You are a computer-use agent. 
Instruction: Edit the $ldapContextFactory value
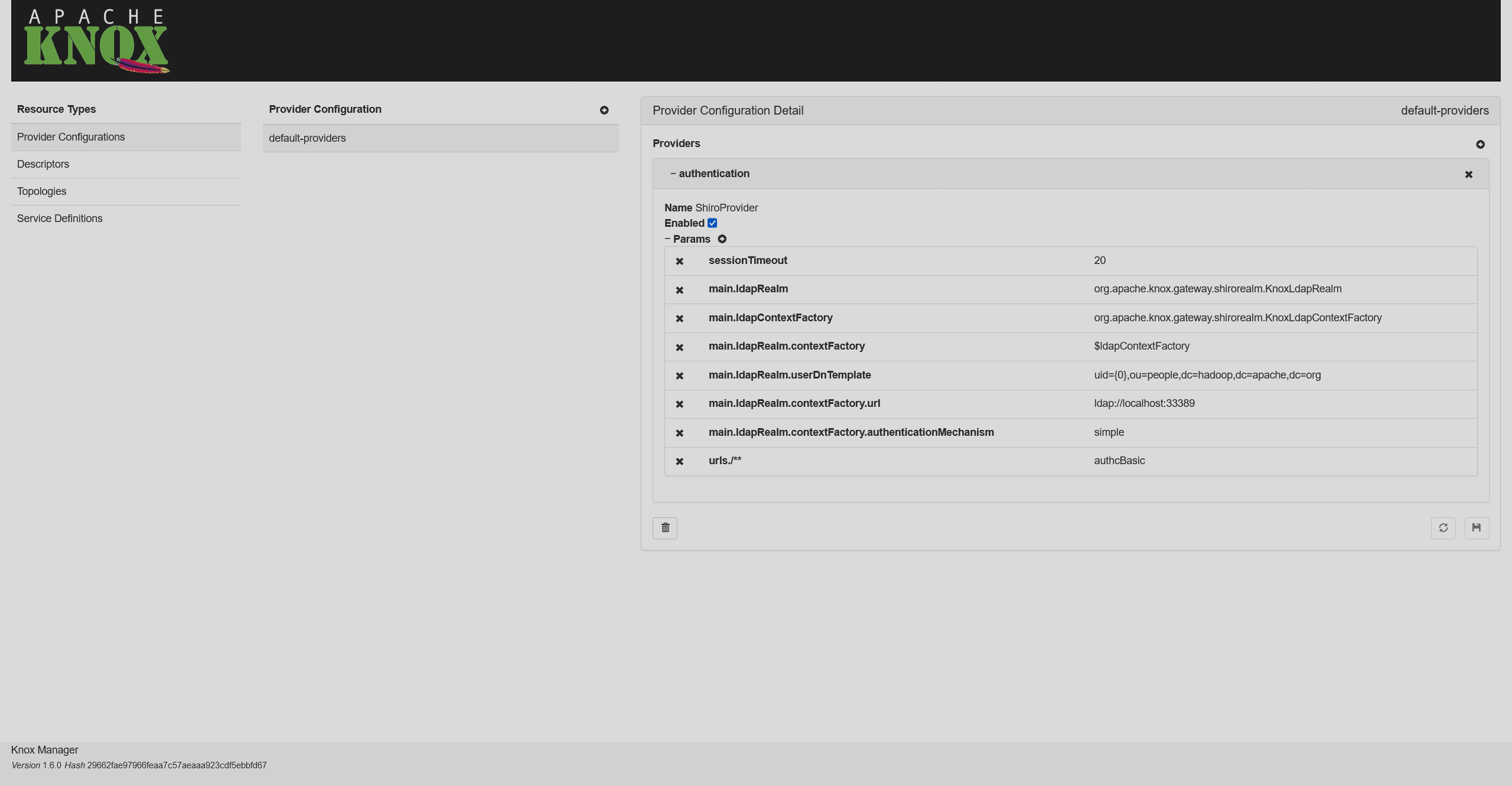click(x=1142, y=346)
